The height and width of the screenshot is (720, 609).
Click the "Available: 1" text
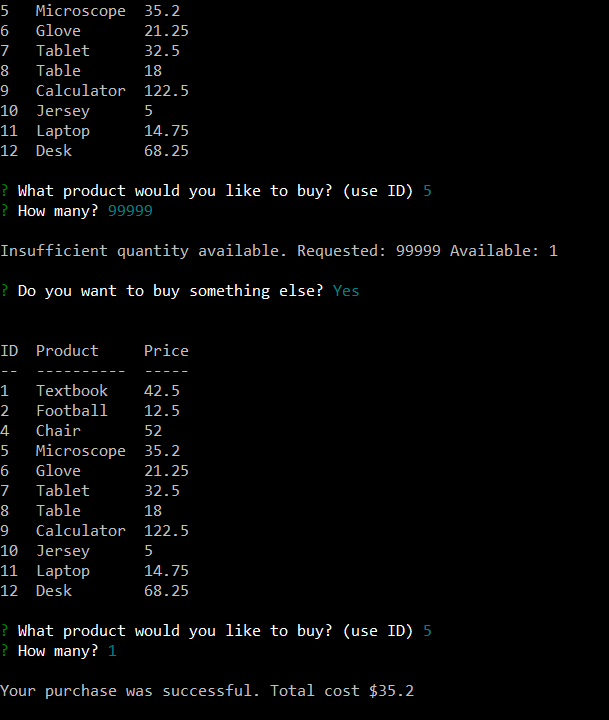(503, 251)
